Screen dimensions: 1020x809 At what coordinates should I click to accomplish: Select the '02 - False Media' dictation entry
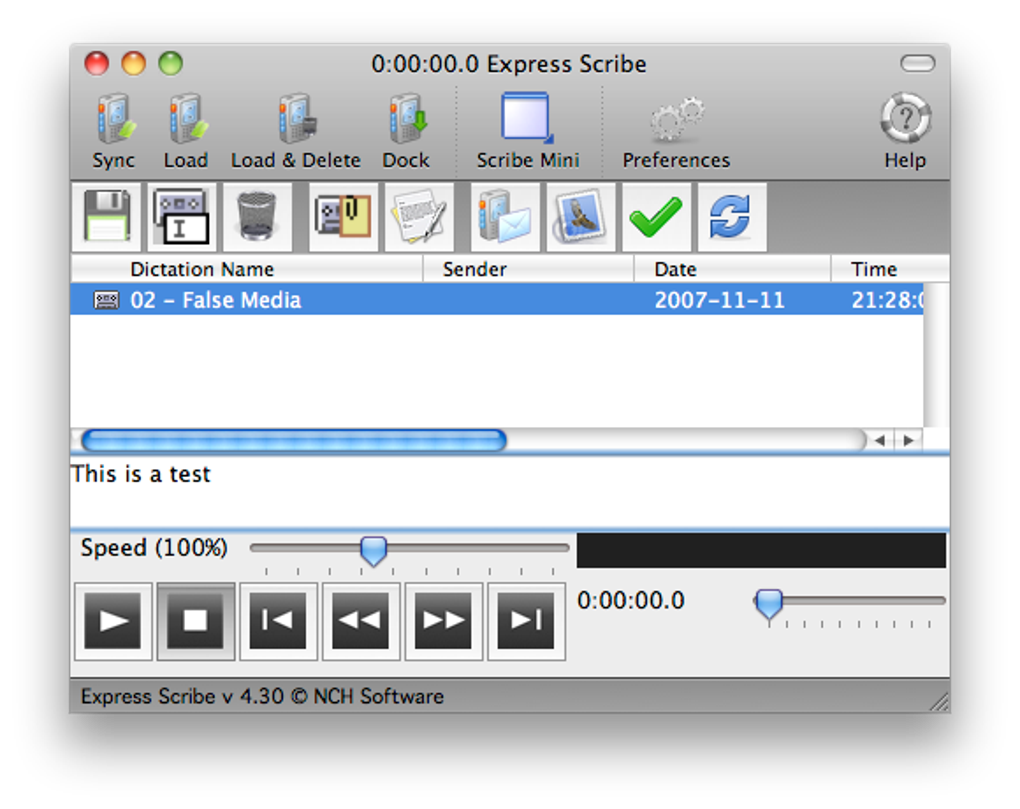(x=300, y=299)
